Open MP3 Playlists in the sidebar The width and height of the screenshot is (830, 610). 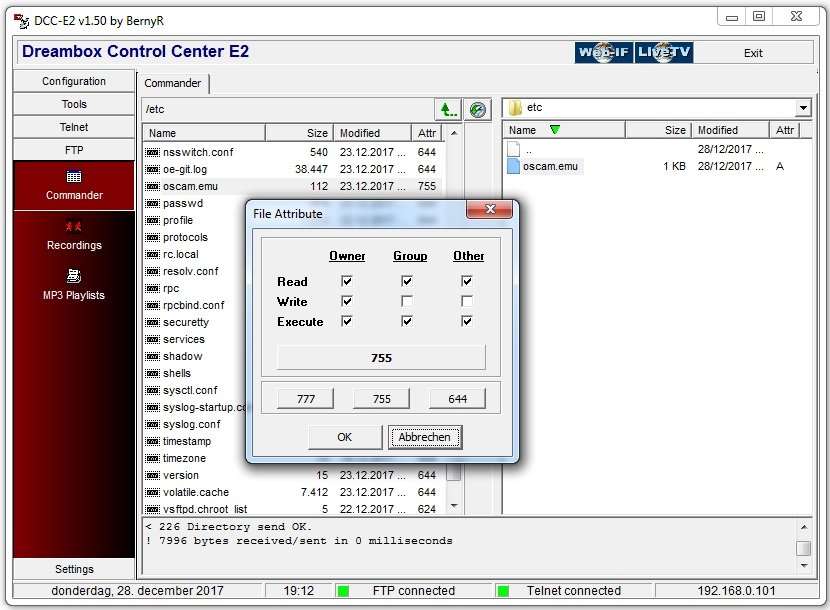[74, 285]
